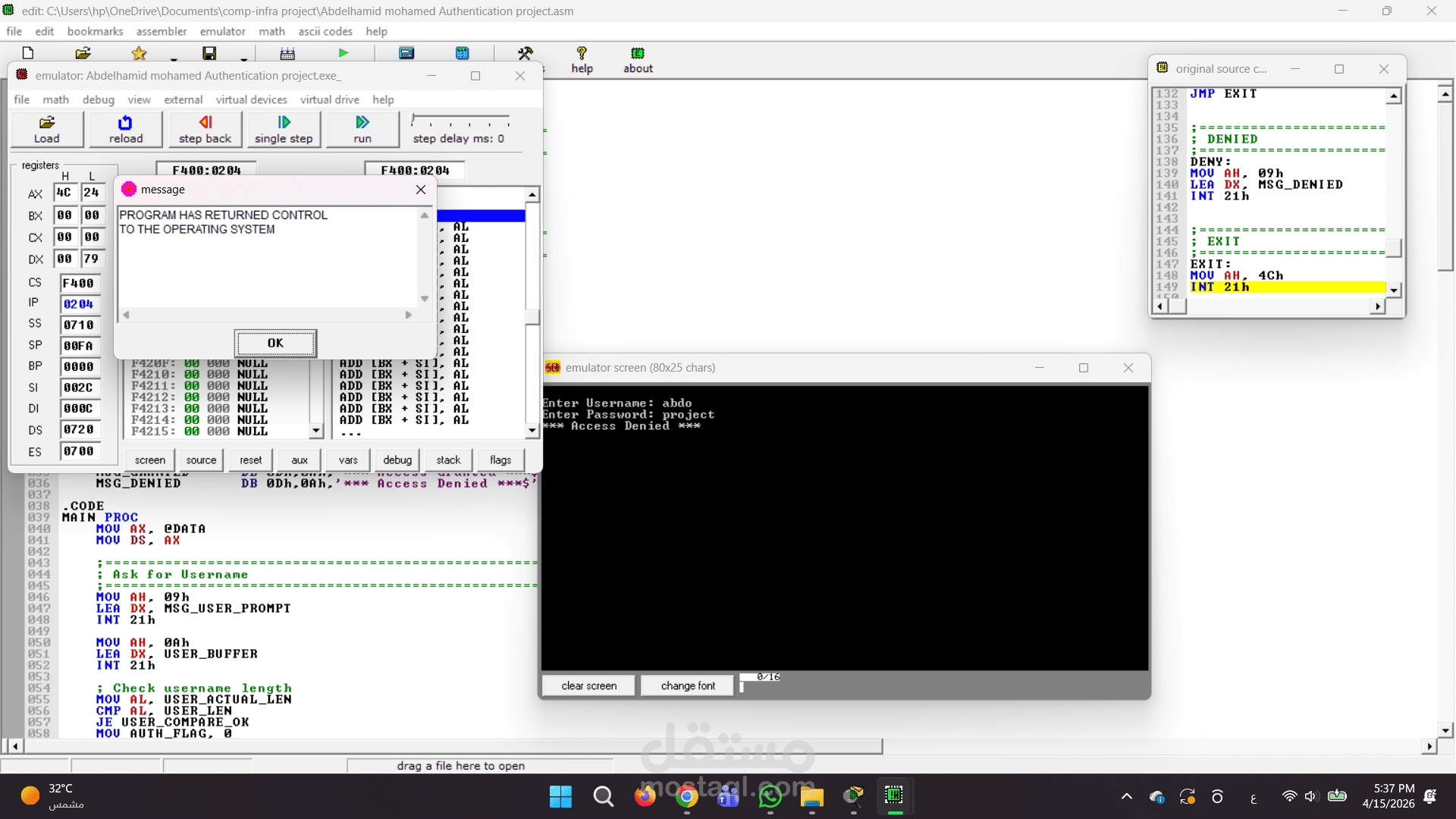
Task: Click the options hammer tools icon
Action: tap(525, 53)
